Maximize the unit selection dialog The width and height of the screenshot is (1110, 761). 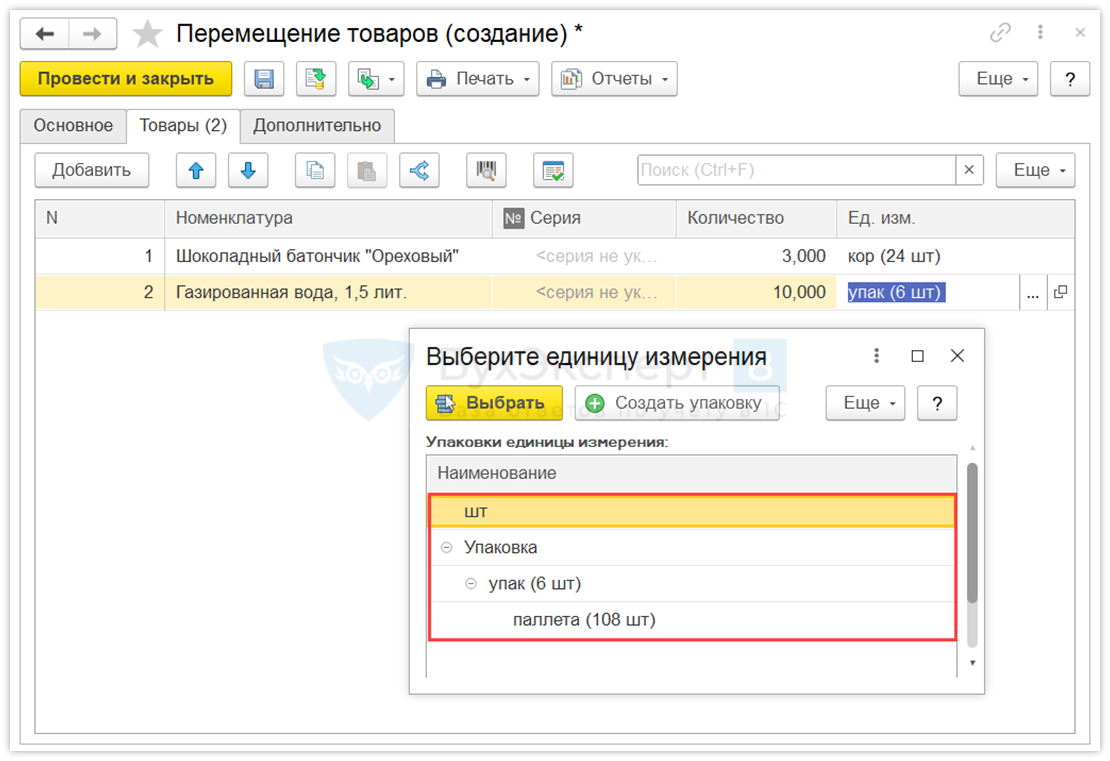pyautogui.click(x=917, y=355)
